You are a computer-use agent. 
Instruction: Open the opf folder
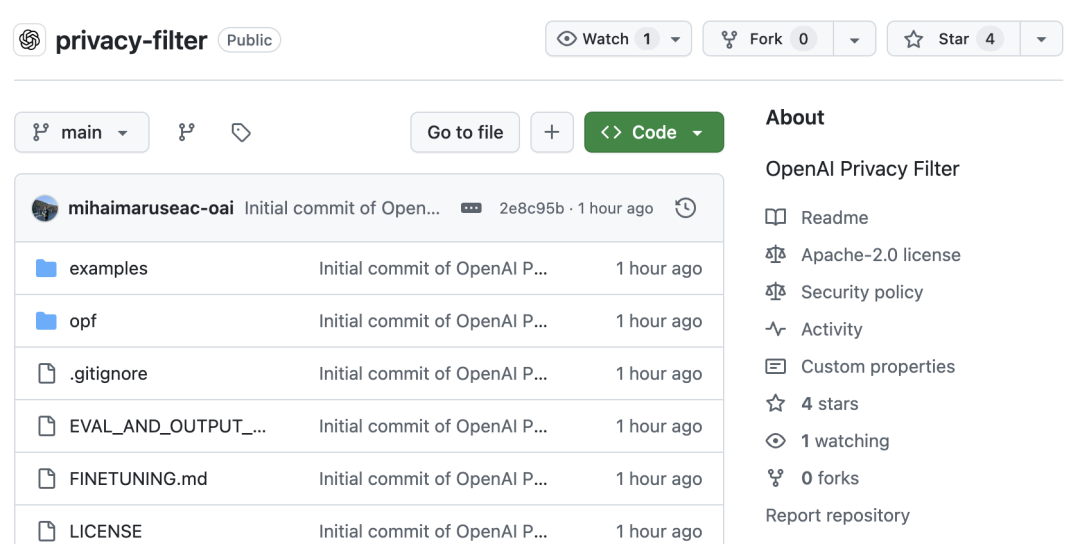click(x=83, y=321)
